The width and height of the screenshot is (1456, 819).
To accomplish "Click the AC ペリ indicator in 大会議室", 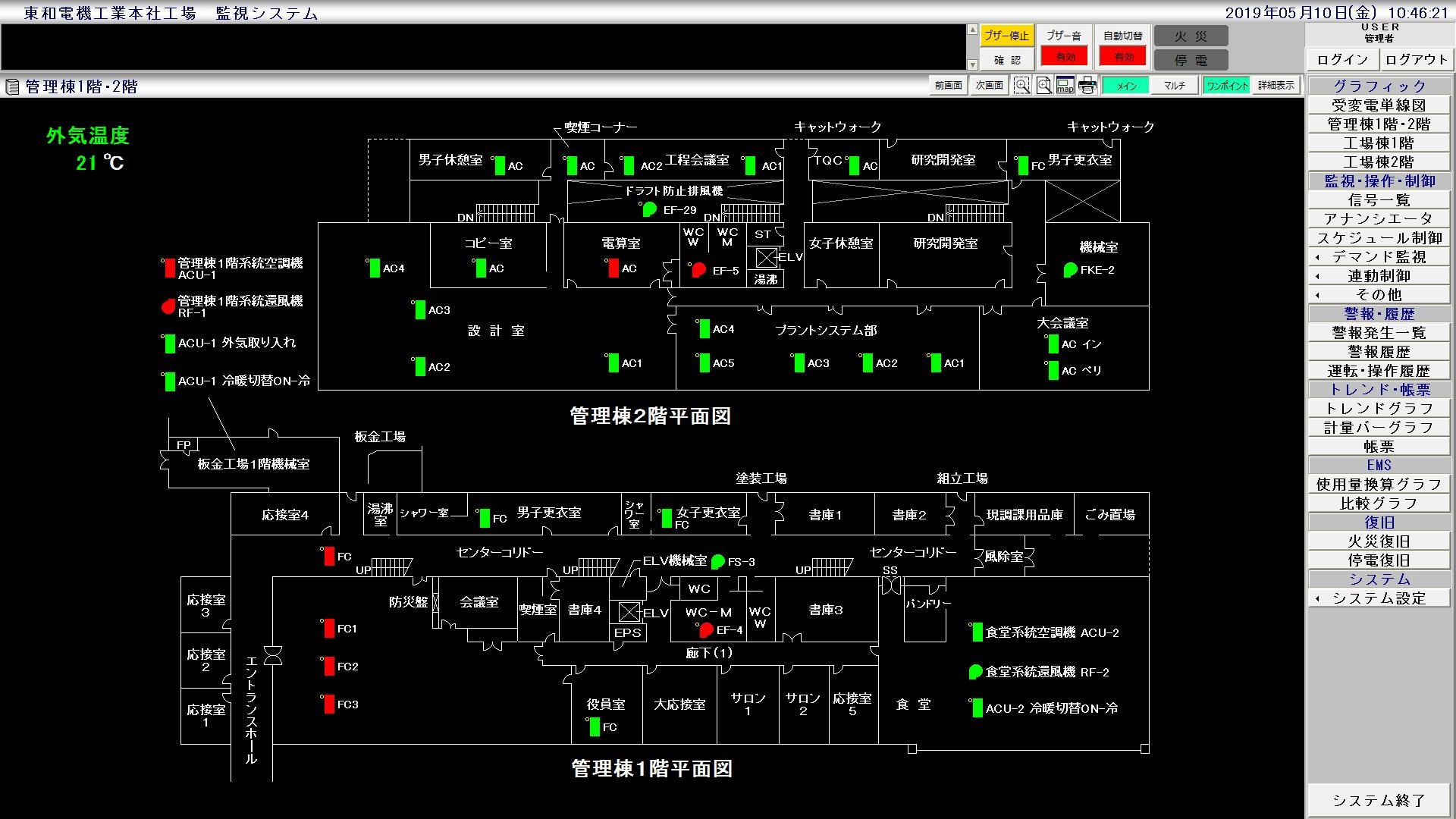I will click(1053, 370).
